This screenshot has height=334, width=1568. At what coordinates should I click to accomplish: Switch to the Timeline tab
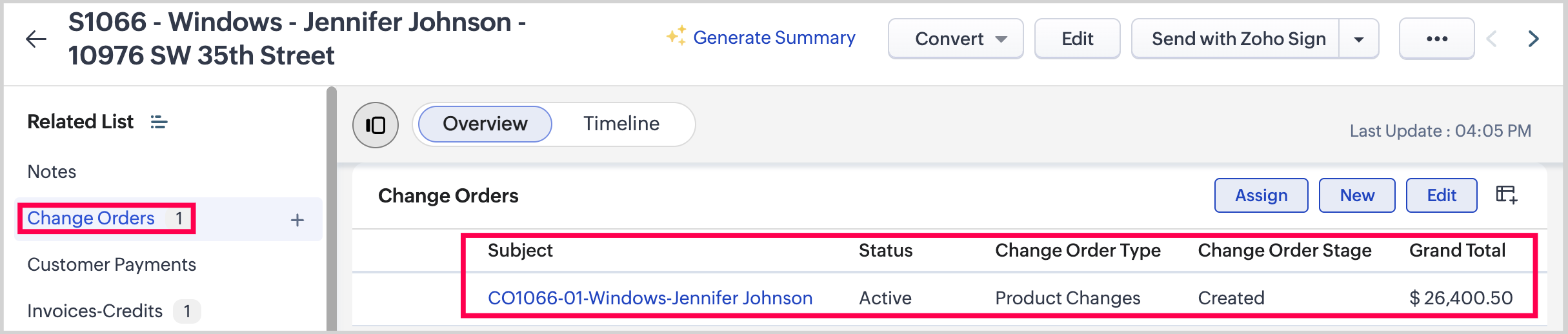pos(621,124)
